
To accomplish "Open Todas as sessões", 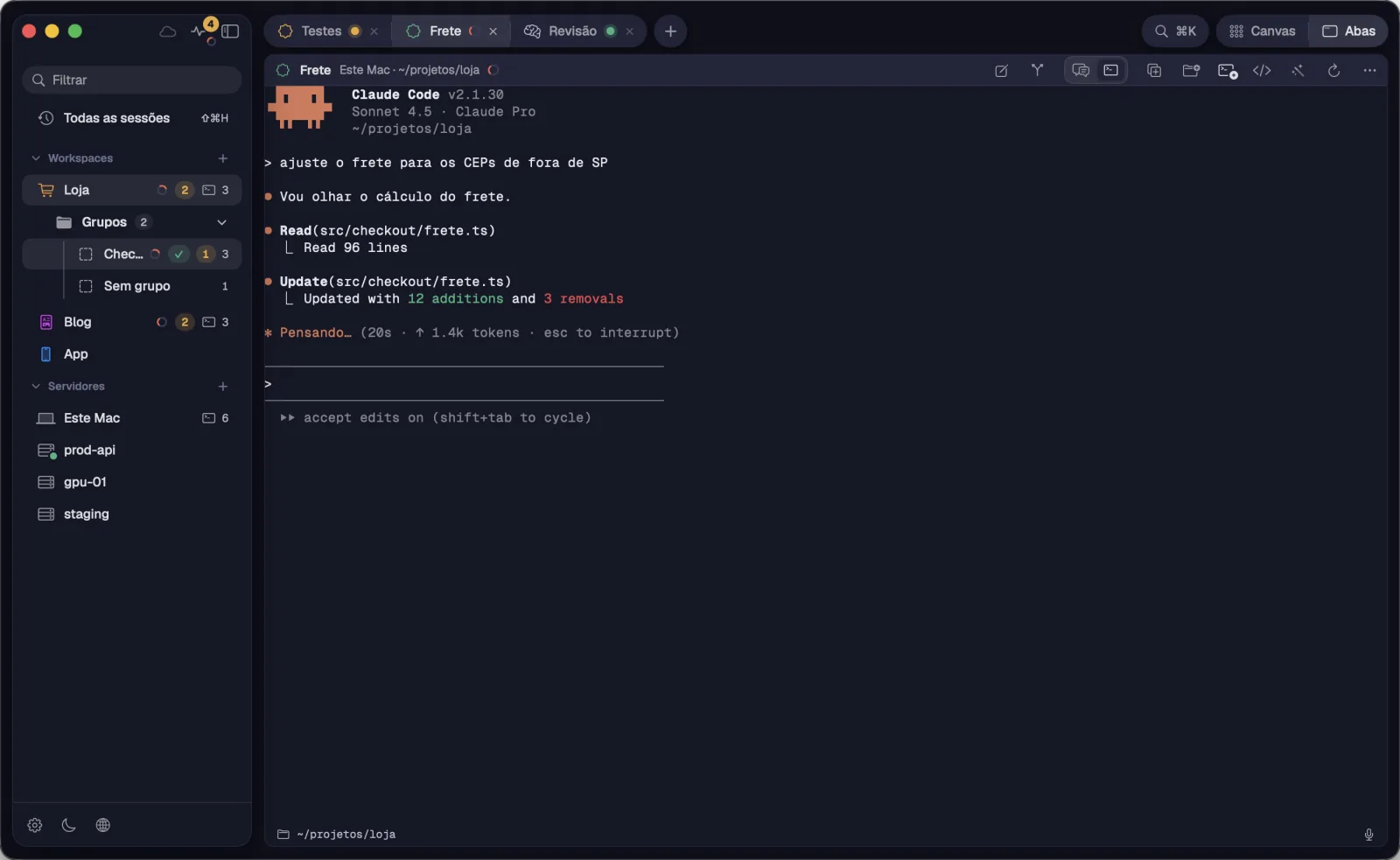I will tap(132, 118).
